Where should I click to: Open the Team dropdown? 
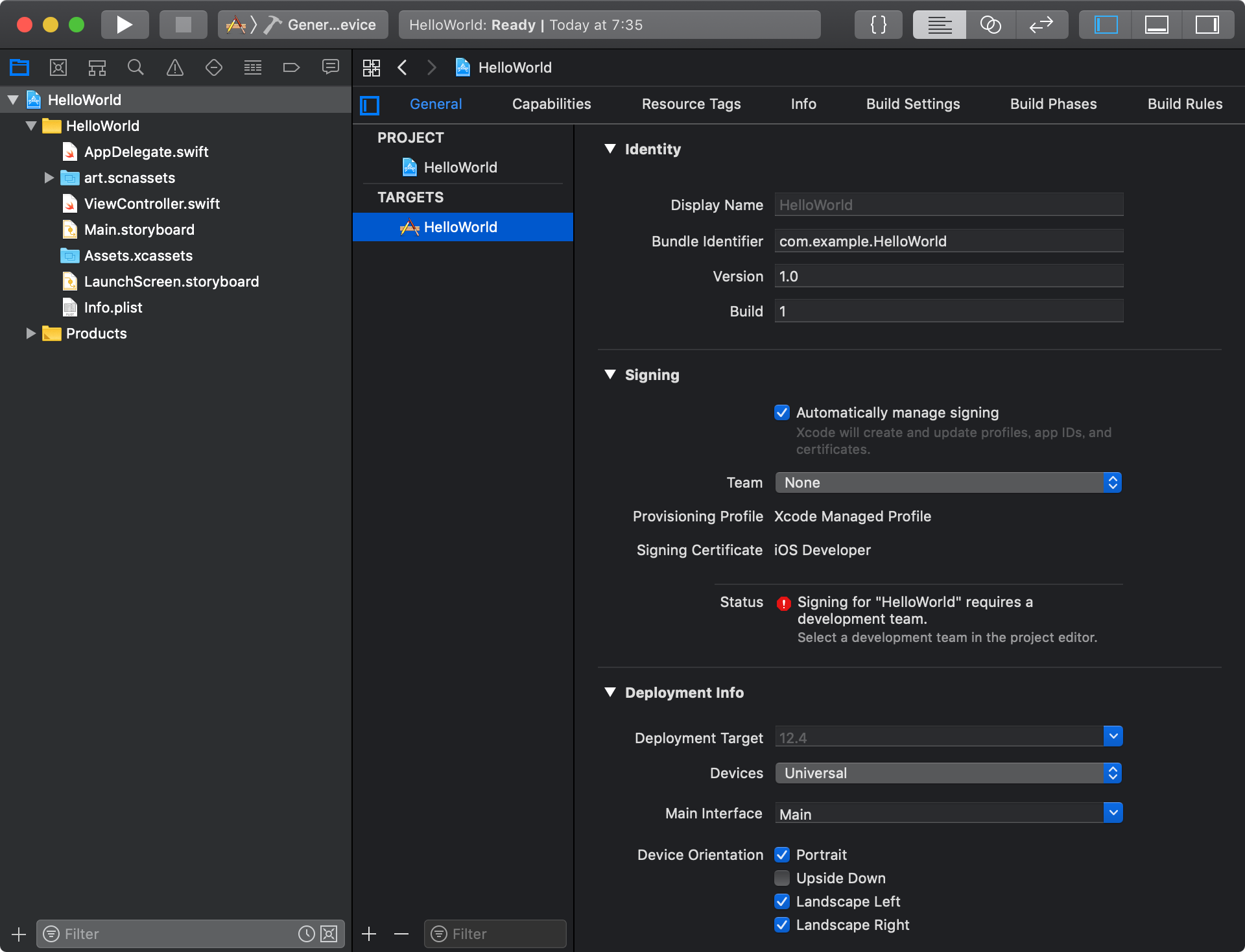click(x=949, y=482)
